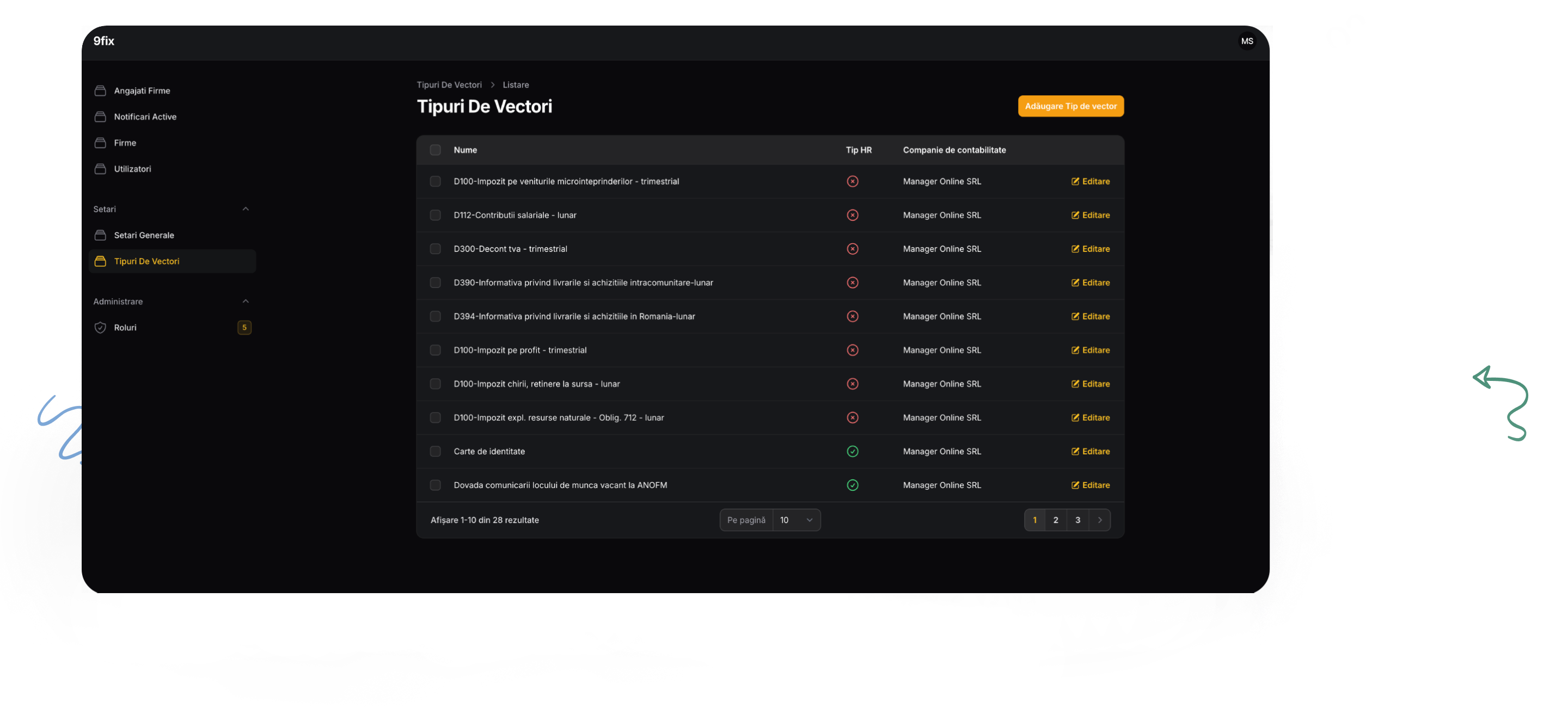Click the next-page arrow in pagination

pos(1099,520)
